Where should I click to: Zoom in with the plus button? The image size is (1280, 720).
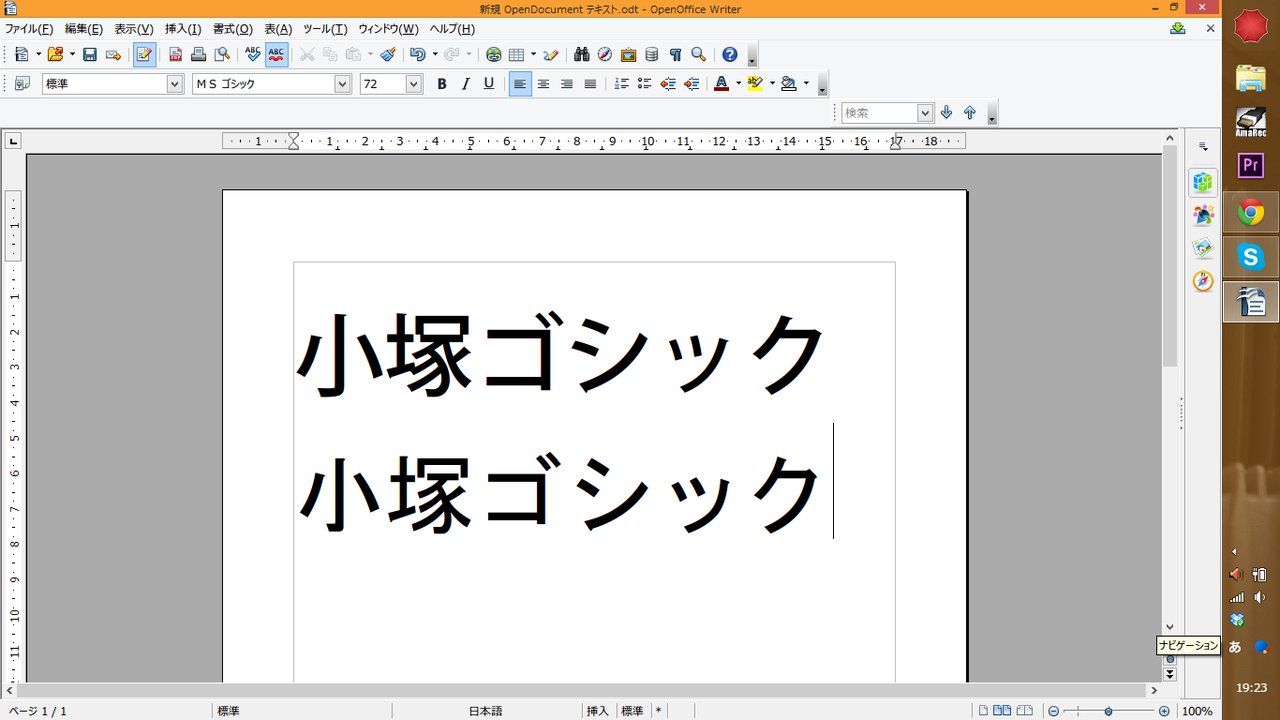coord(1164,711)
